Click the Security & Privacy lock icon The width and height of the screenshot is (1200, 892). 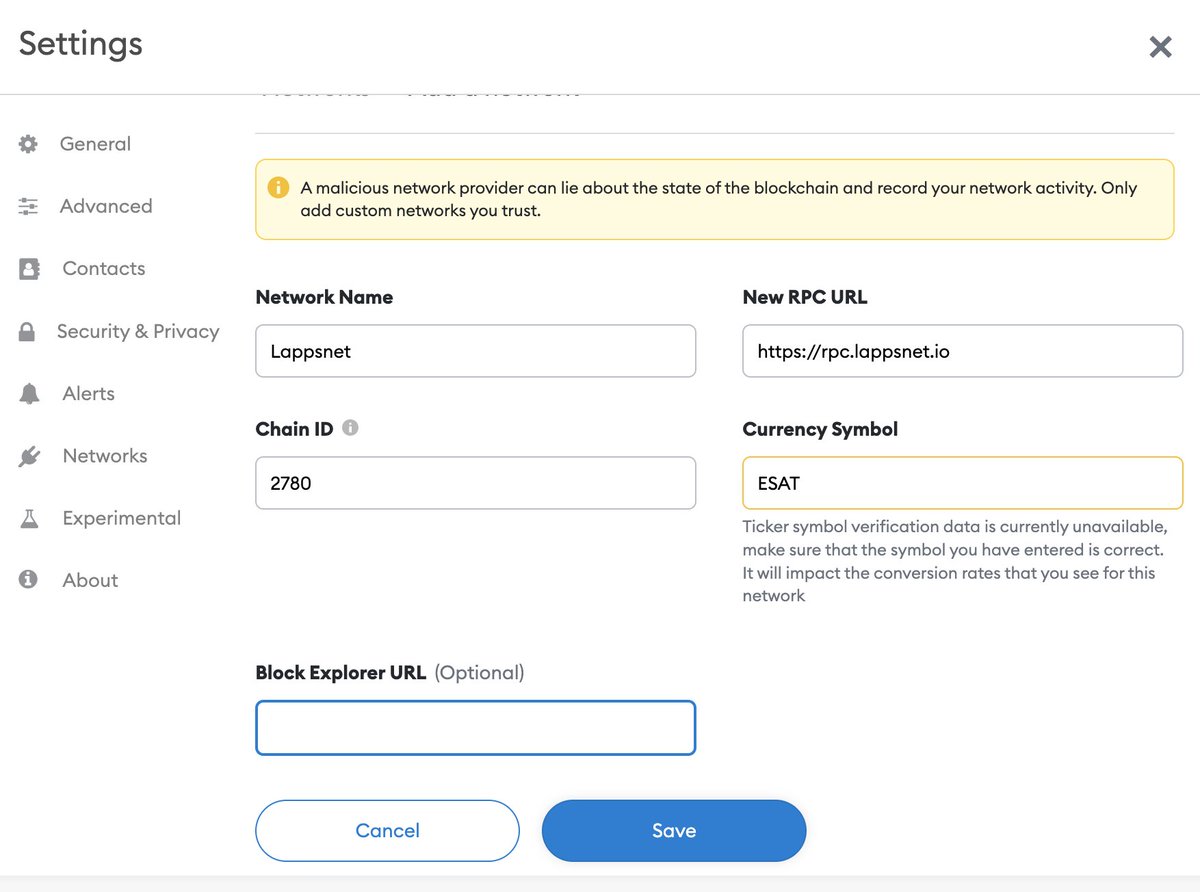click(27, 331)
